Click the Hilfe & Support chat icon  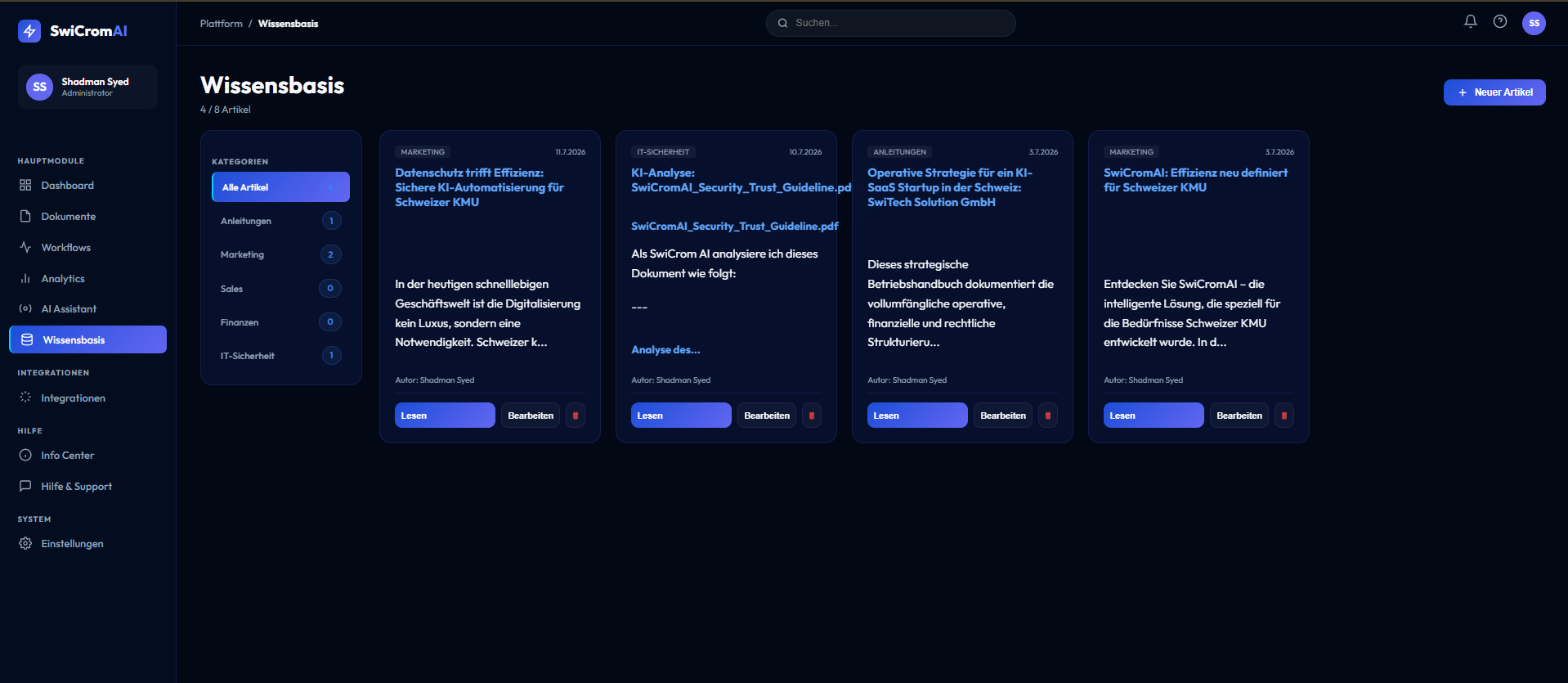pos(25,487)
